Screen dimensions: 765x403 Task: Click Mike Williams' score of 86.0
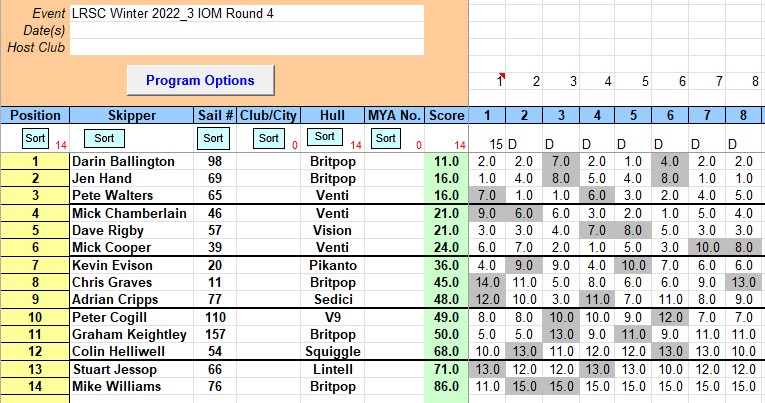[x=446, y=385]
